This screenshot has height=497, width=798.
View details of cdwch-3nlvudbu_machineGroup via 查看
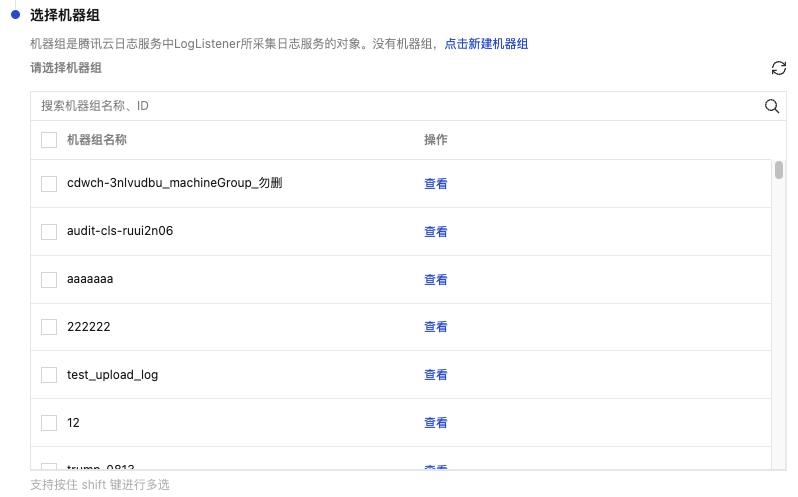coord(436,184)
